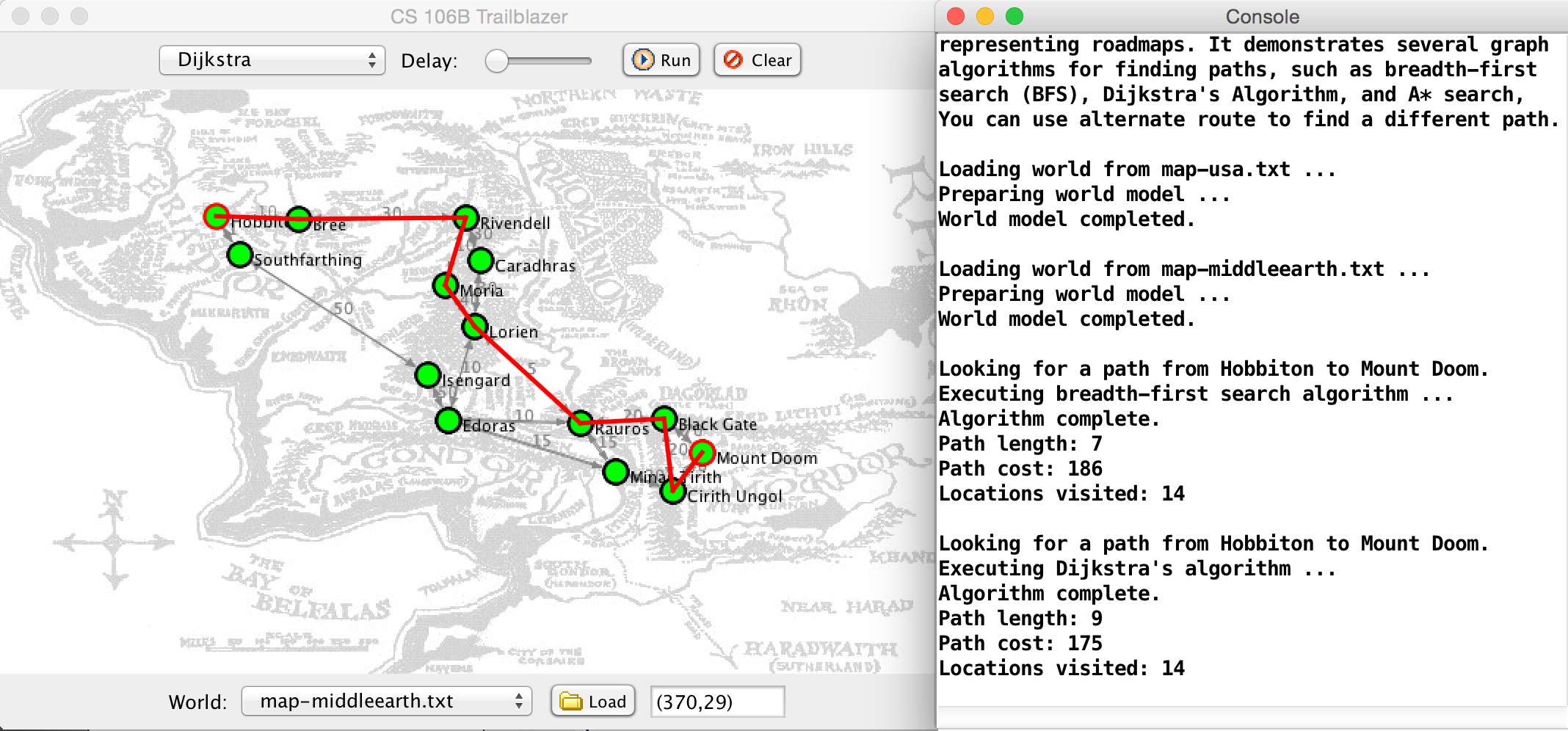Click the Black Gate node
This screenshot has height=731, width=1568.
[x=664, y=420]
